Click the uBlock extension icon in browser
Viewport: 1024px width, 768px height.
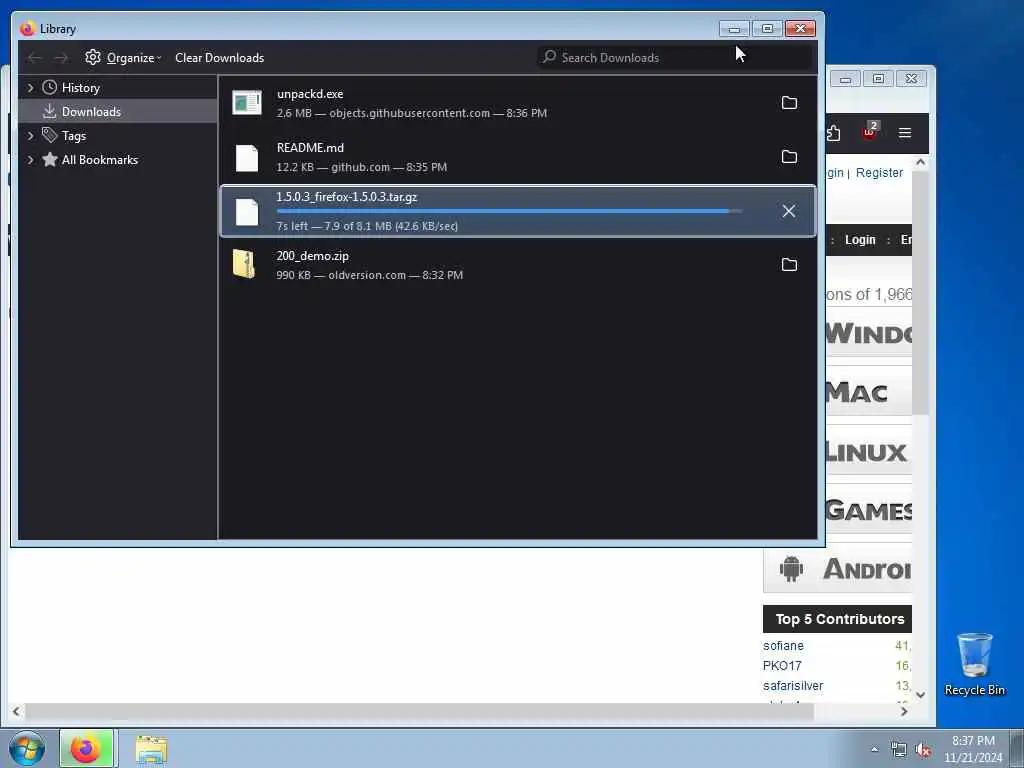(x=869, y=131)
